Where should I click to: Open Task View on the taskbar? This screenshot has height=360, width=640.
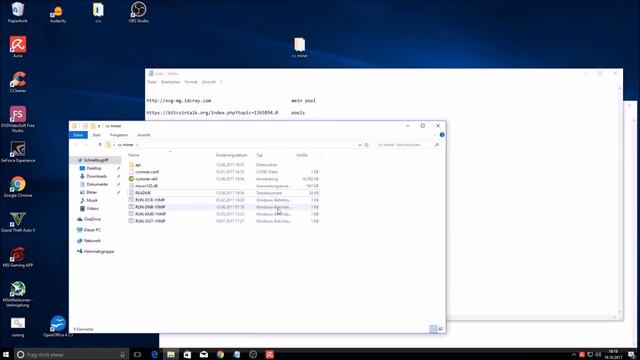[137, 354]
